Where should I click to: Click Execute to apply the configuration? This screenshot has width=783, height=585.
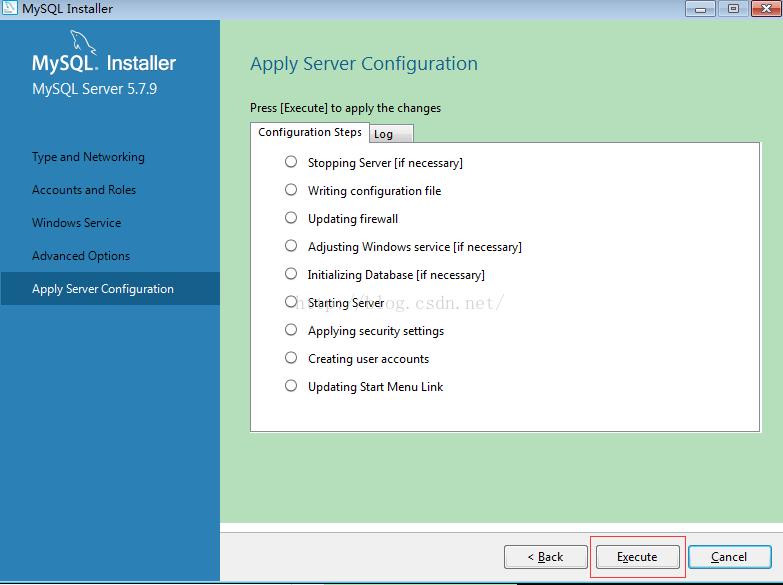(x=637, y=557)
